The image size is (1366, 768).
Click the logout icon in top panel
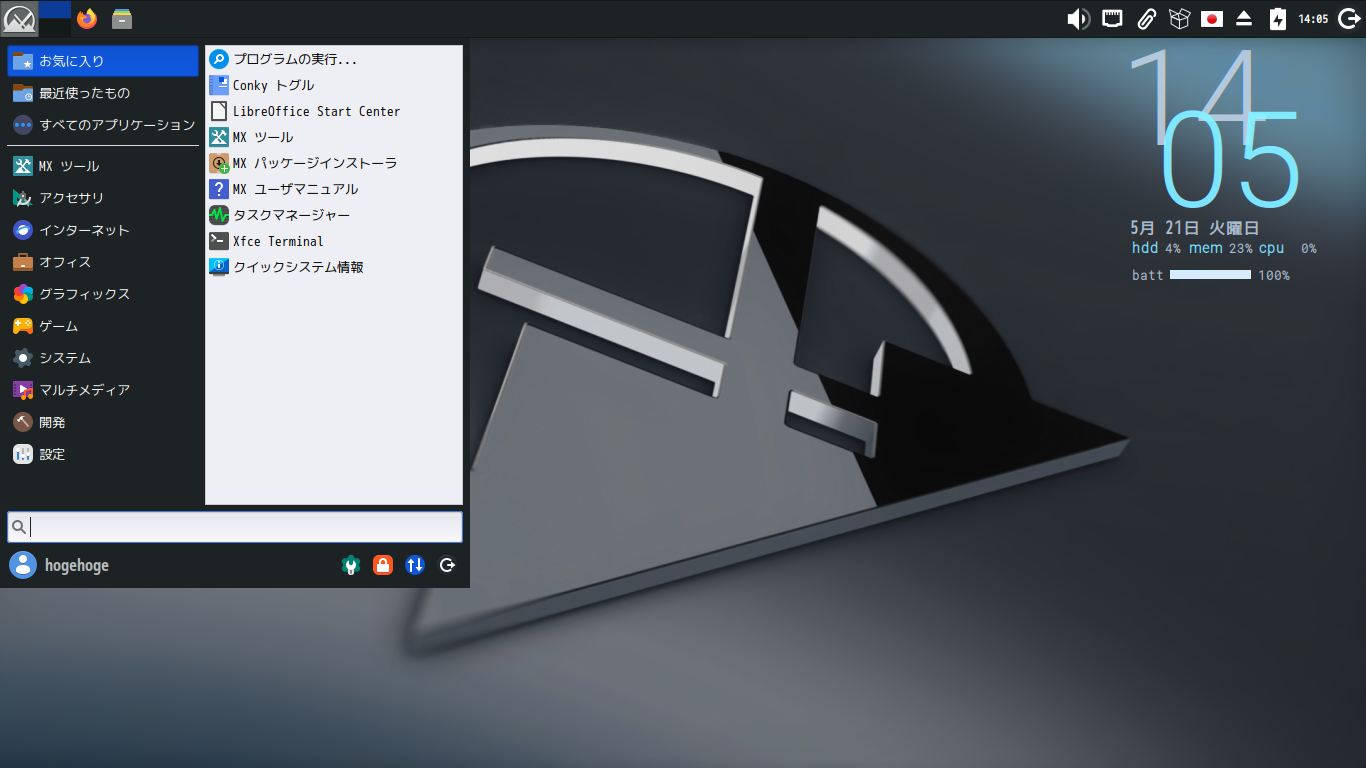pyautogui.click(x=1348, y=18)
